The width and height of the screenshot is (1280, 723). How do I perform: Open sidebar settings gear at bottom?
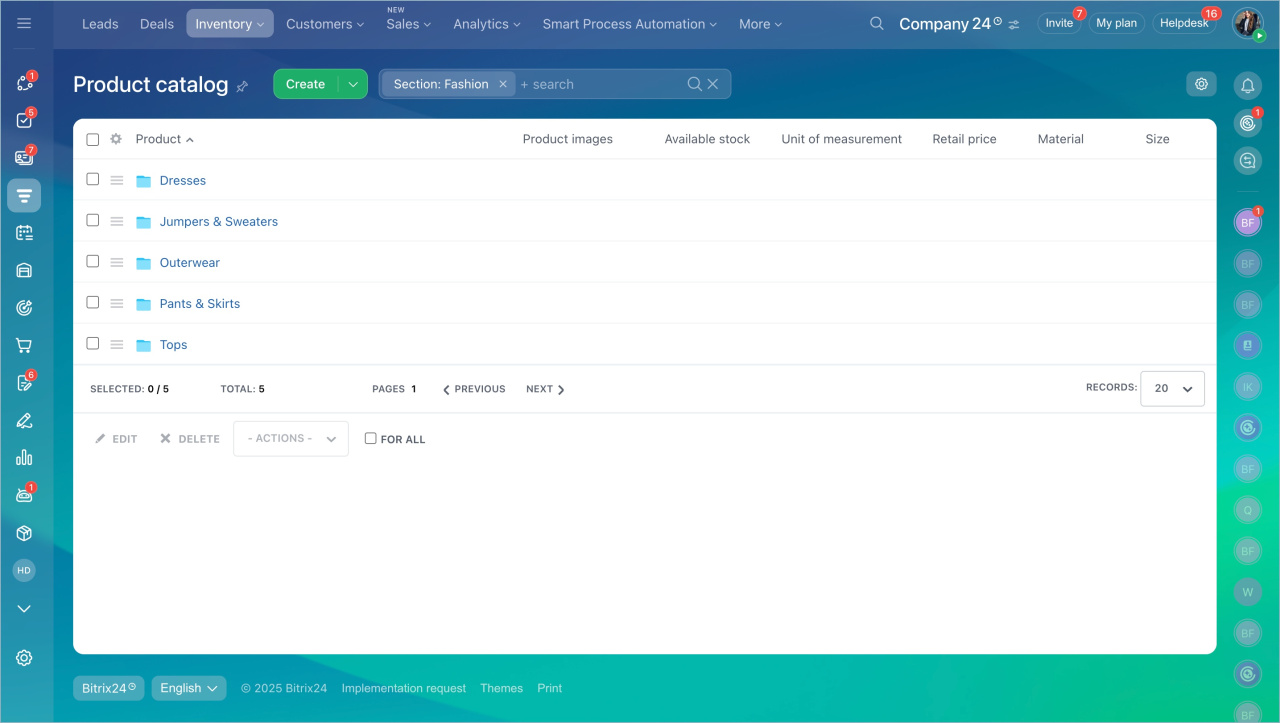point(24,657)
